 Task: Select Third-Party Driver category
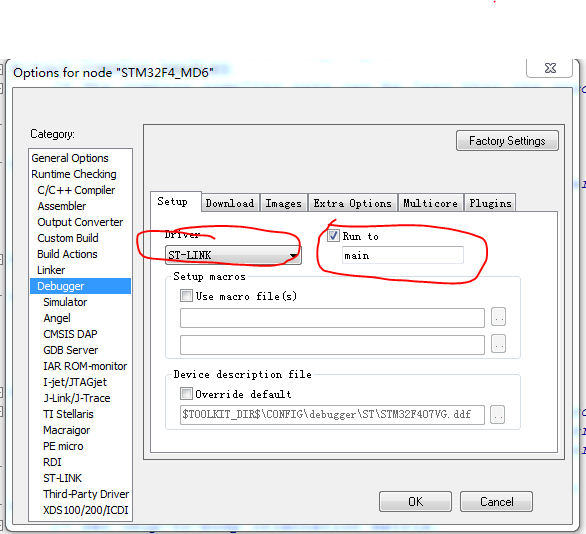[x=86, y=494]
